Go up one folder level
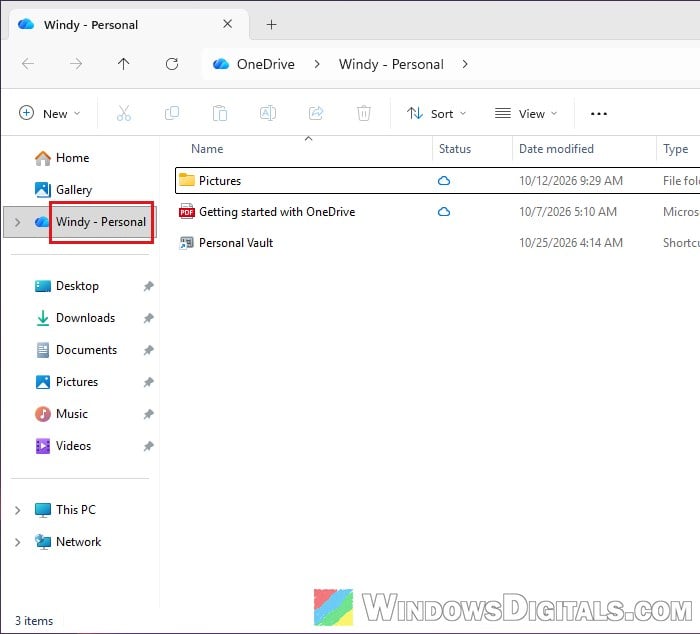 (124, 64)
